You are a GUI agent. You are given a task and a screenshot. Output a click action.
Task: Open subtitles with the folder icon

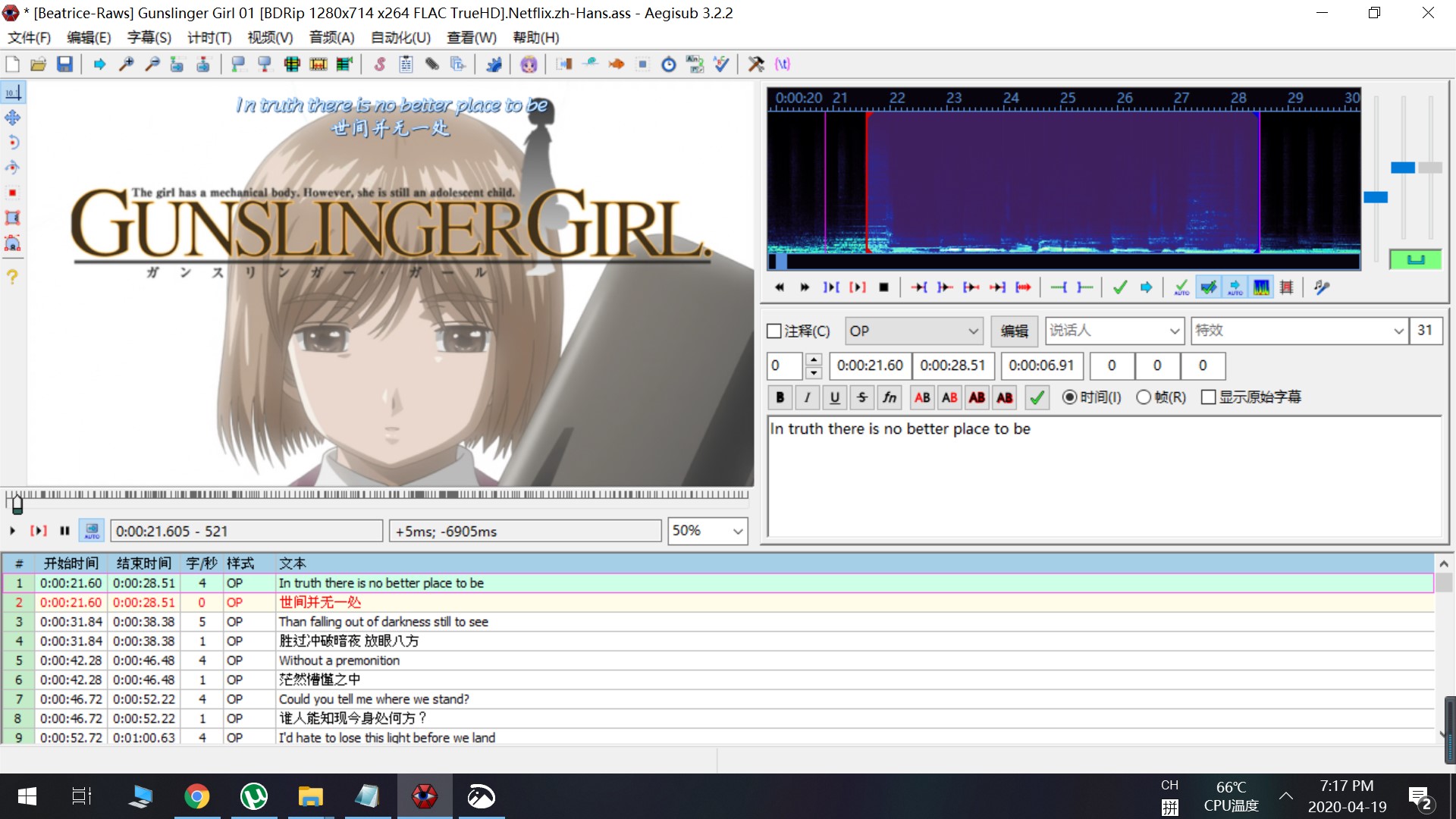click(x=39, y=64)
